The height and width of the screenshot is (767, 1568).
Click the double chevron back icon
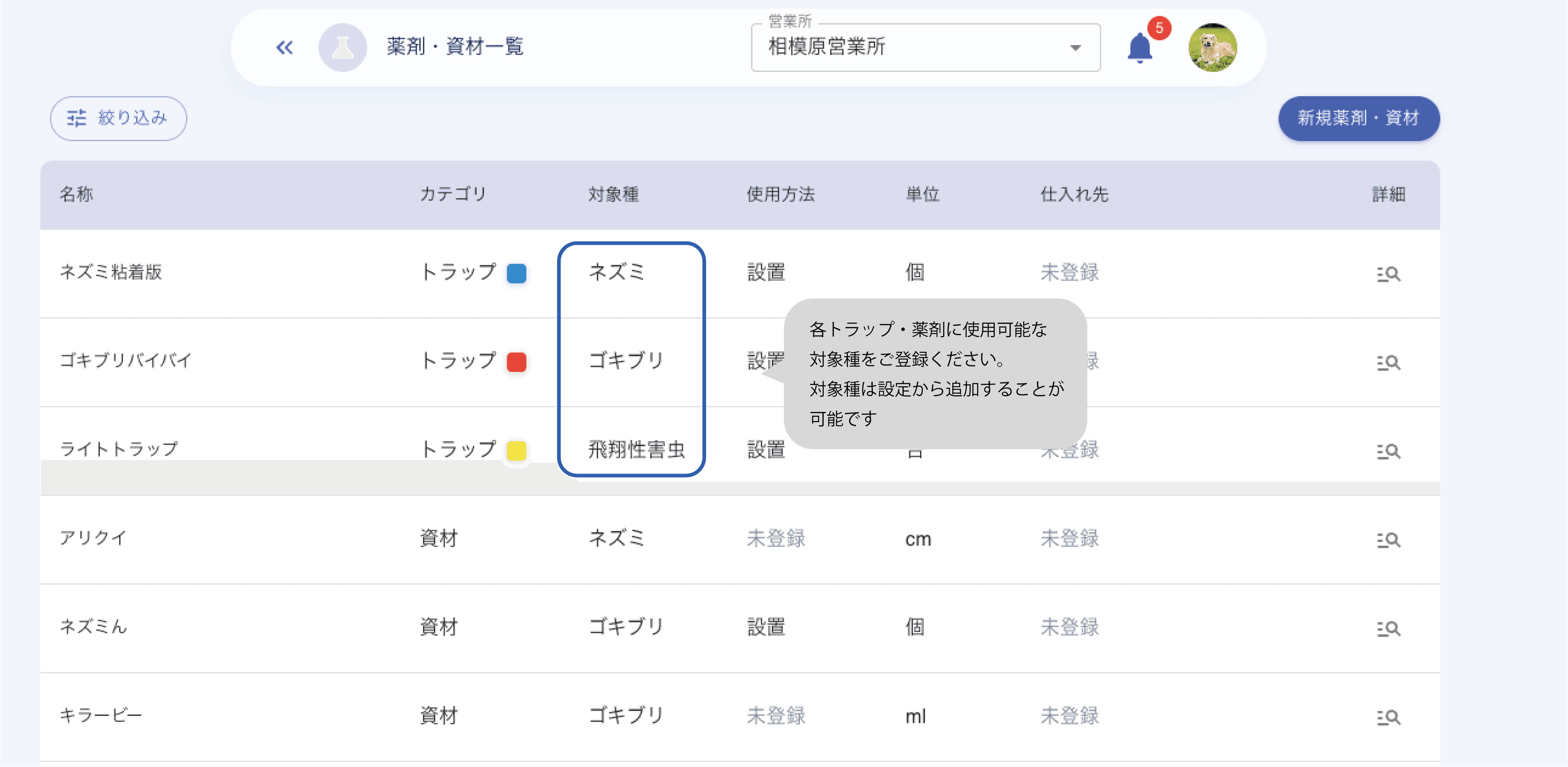284,47
